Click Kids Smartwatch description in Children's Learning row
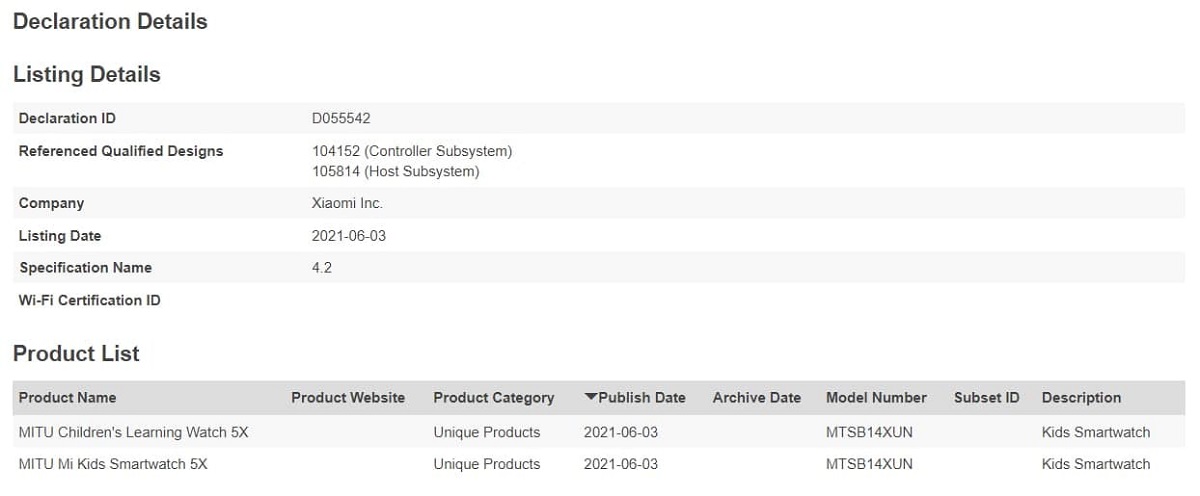 tap(1096, 433)
